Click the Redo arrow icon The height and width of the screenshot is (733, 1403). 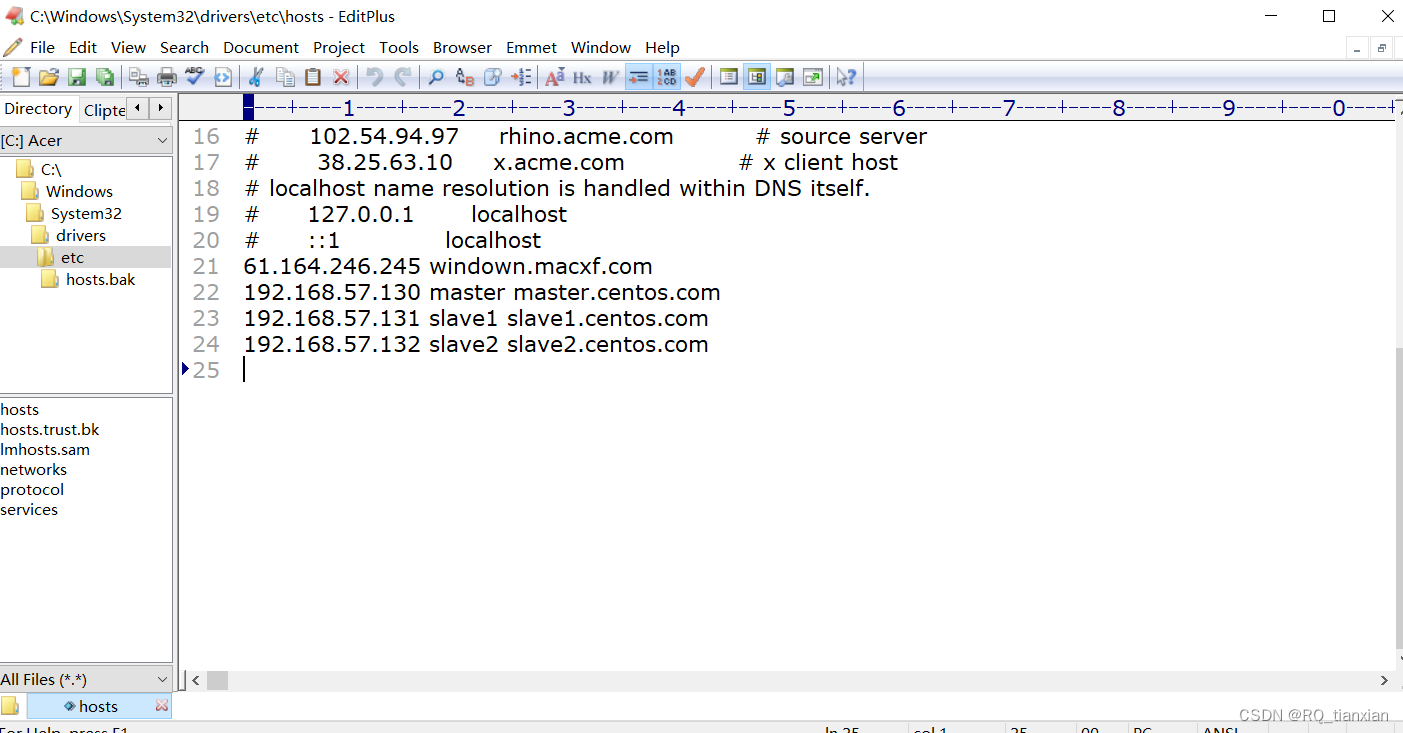point(403,77)
